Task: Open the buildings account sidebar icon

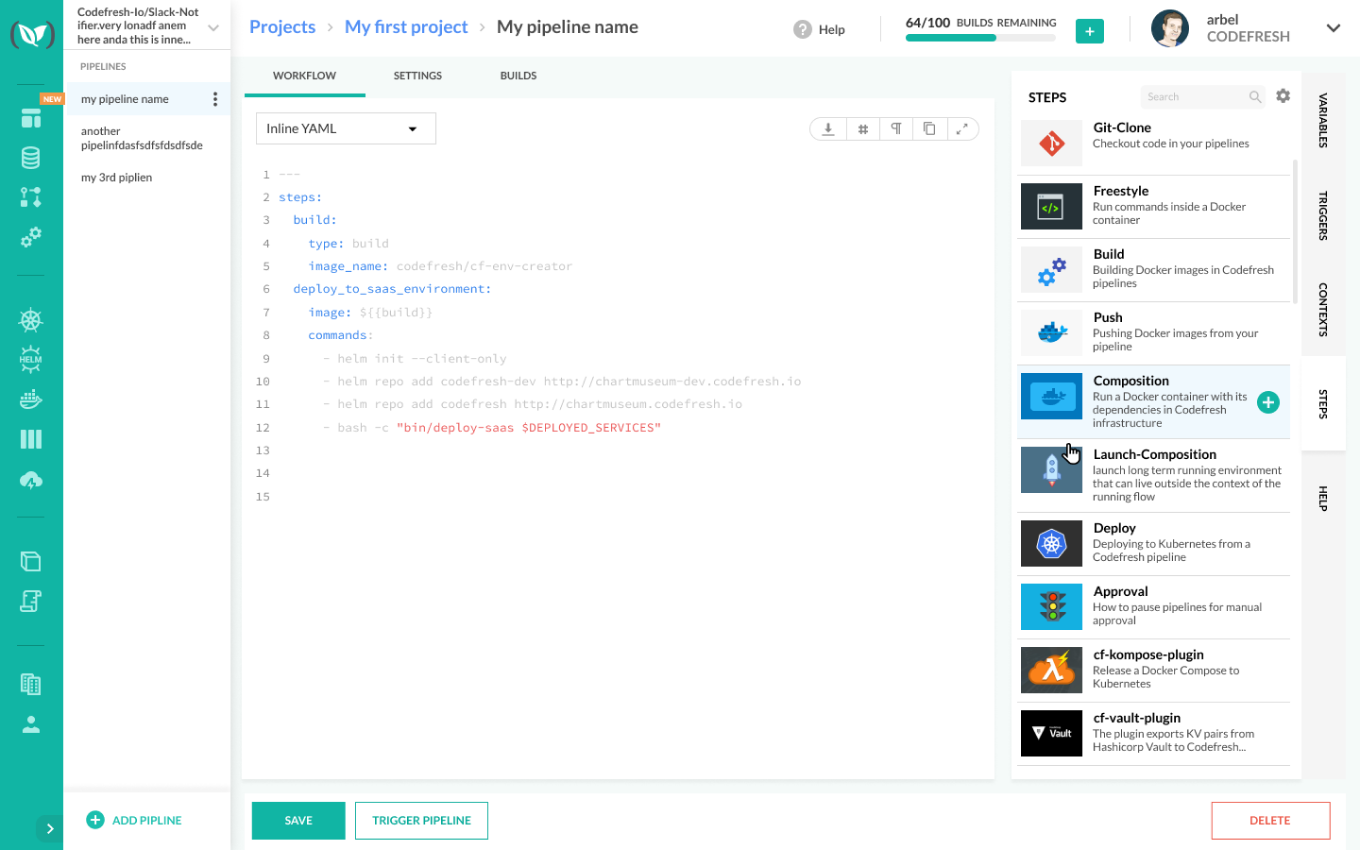Action: (31, 684)
